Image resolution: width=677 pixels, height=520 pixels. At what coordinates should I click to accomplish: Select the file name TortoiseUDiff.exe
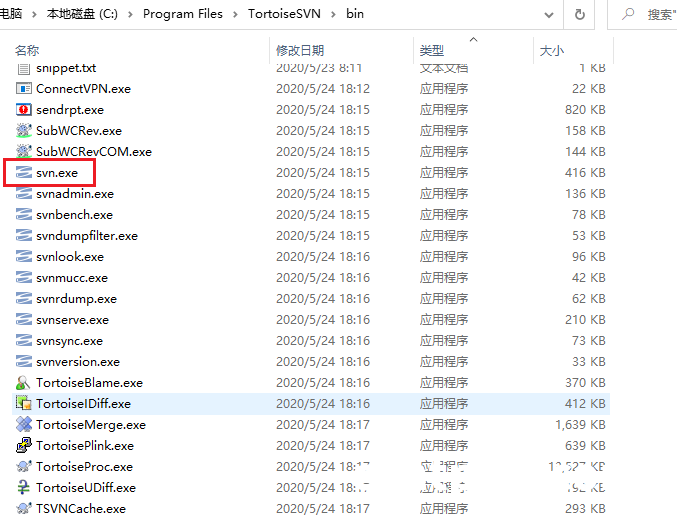tap(86, 488)
